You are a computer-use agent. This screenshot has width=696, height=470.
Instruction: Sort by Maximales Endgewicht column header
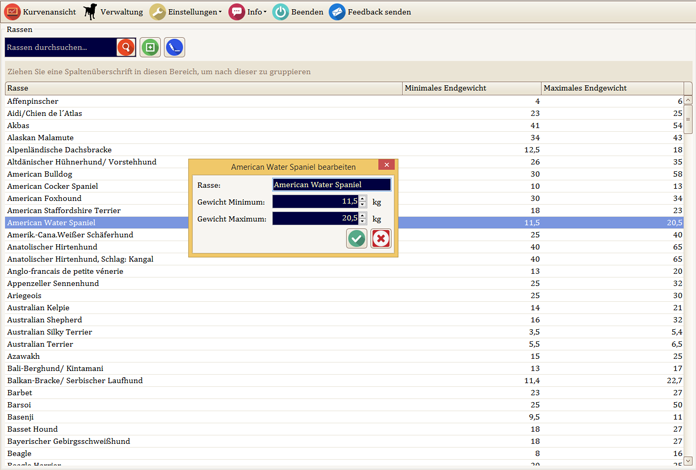(613, 88)
